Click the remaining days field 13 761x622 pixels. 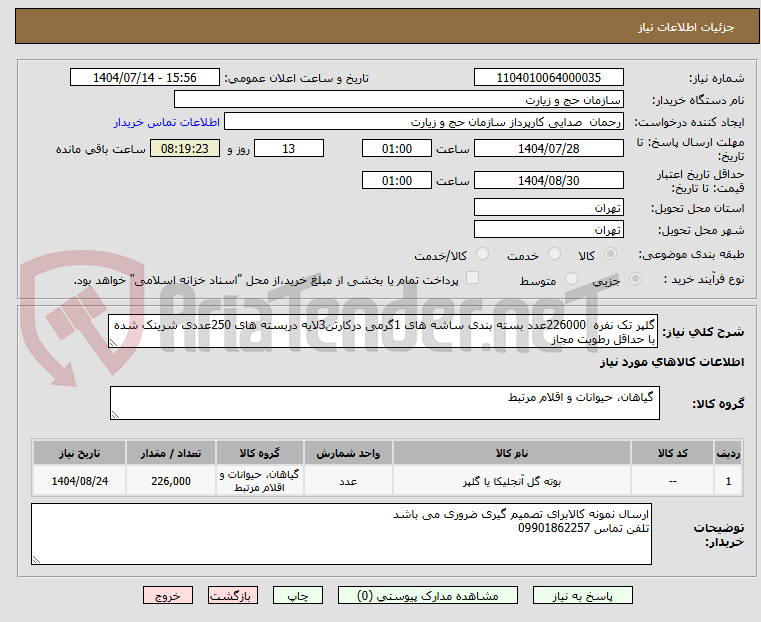tap(289, 148)
